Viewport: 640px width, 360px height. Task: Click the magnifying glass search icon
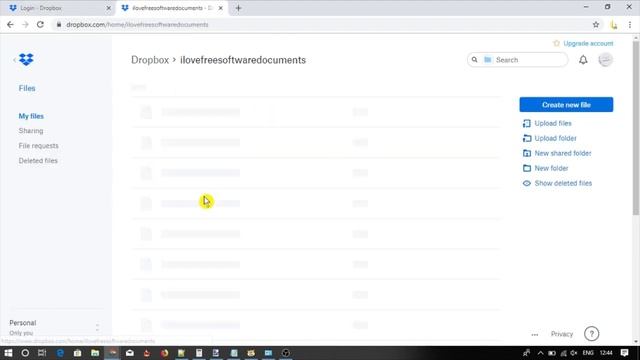click(x=474, y=60)
